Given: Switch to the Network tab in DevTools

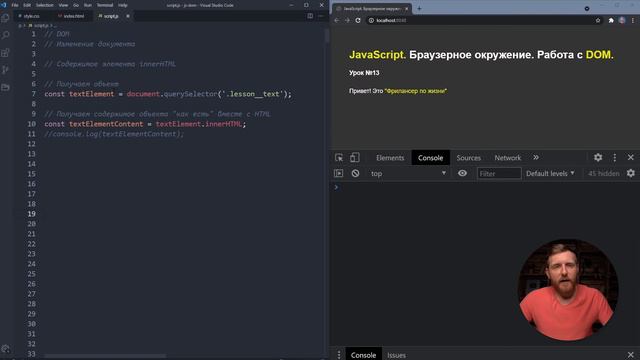Looking at the screenshot, I should [x=508, y=158].
